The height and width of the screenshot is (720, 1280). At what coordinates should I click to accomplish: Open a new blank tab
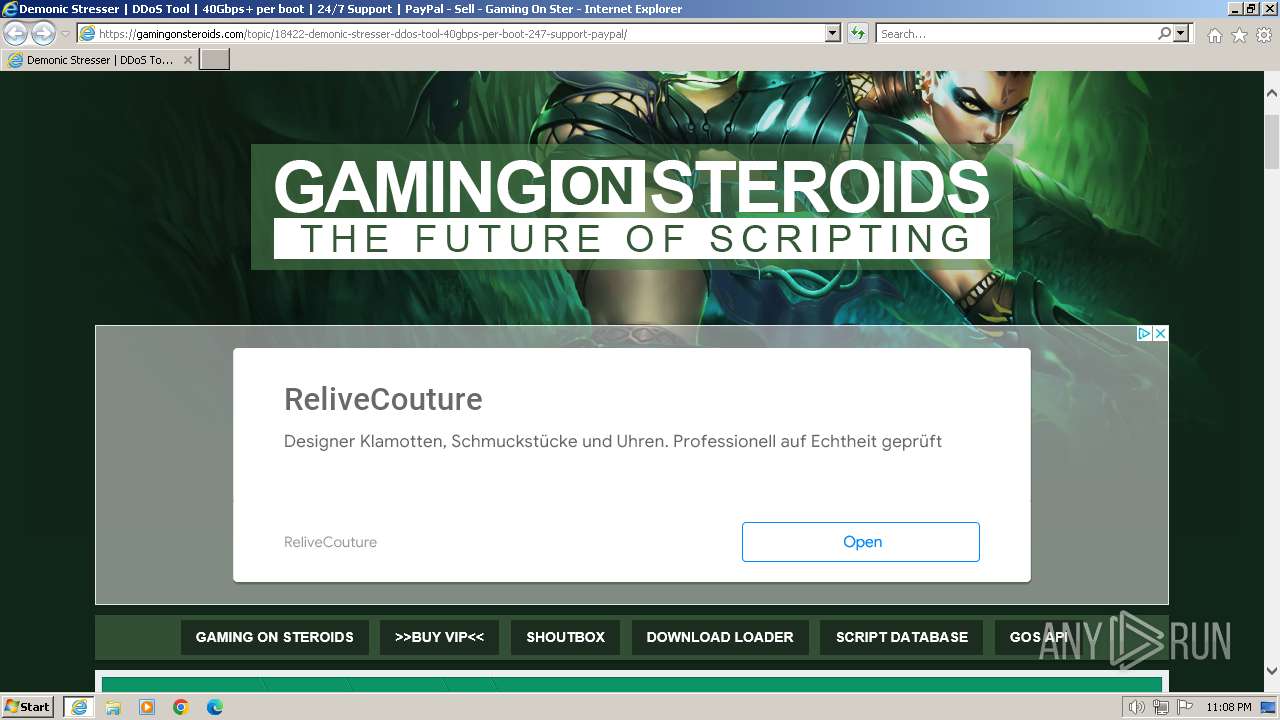[215, 60]
